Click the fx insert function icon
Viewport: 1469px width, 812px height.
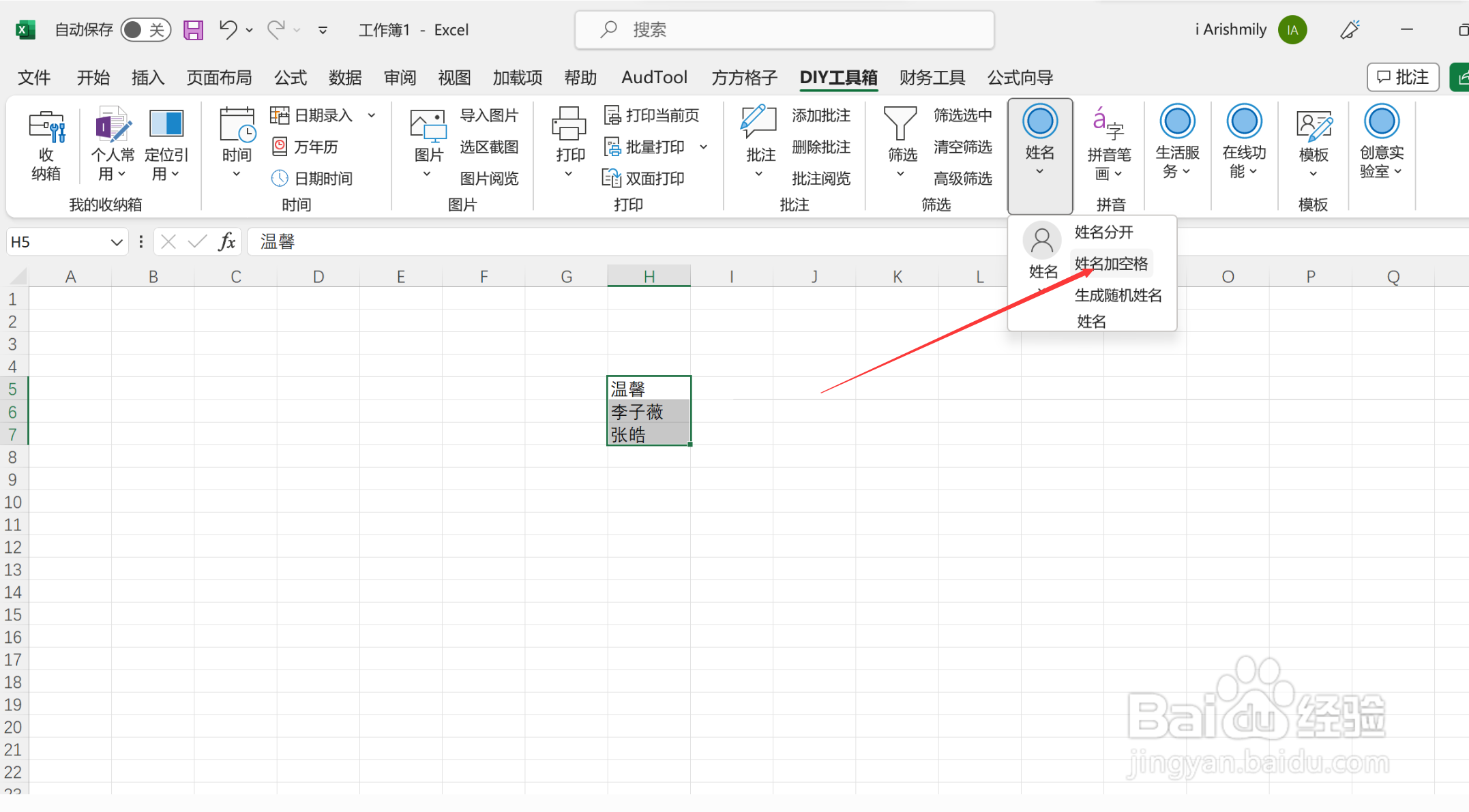tap(226, 241)
